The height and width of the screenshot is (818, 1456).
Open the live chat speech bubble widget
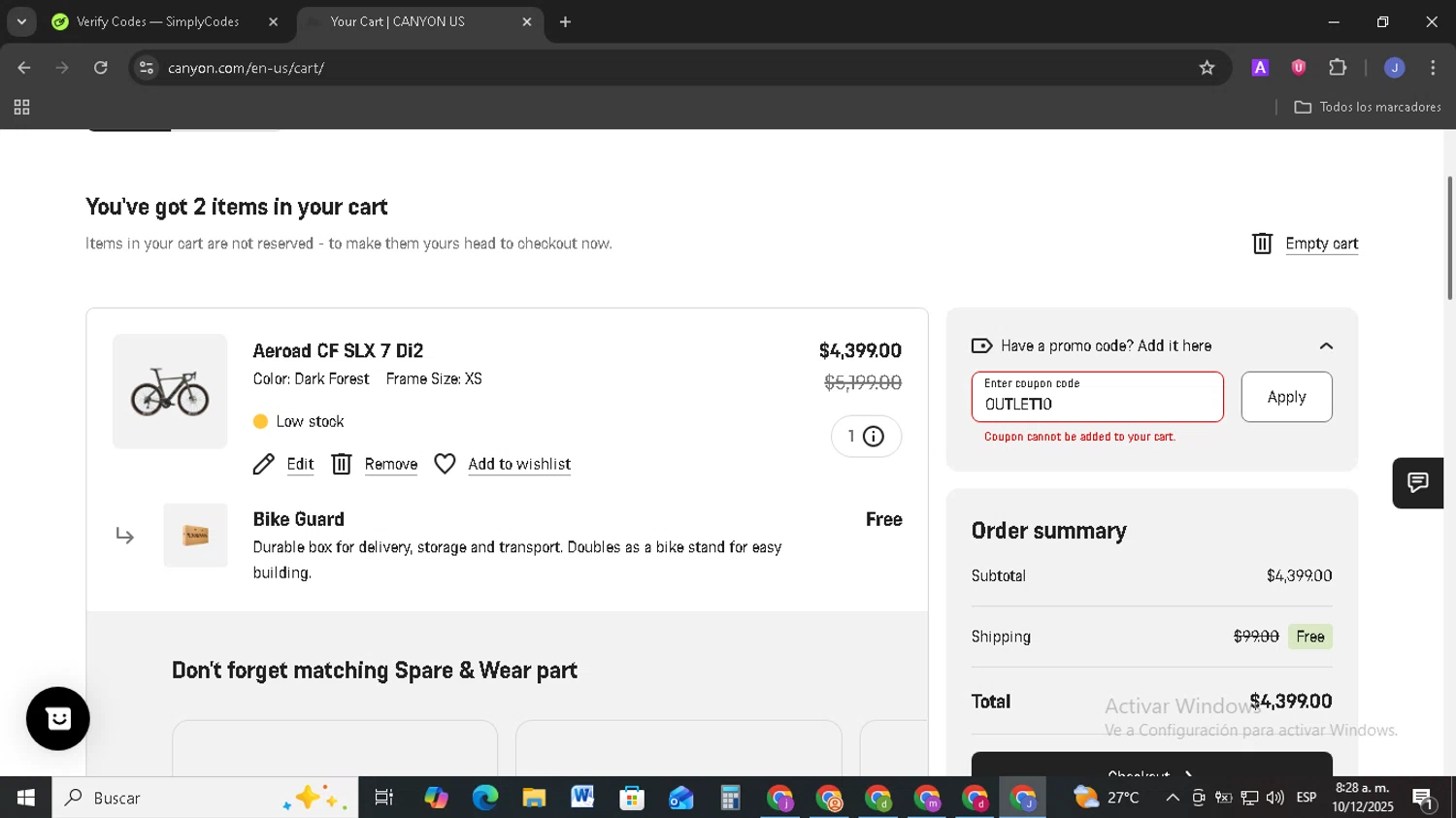pyautogui.click(x=1418, y=482)
